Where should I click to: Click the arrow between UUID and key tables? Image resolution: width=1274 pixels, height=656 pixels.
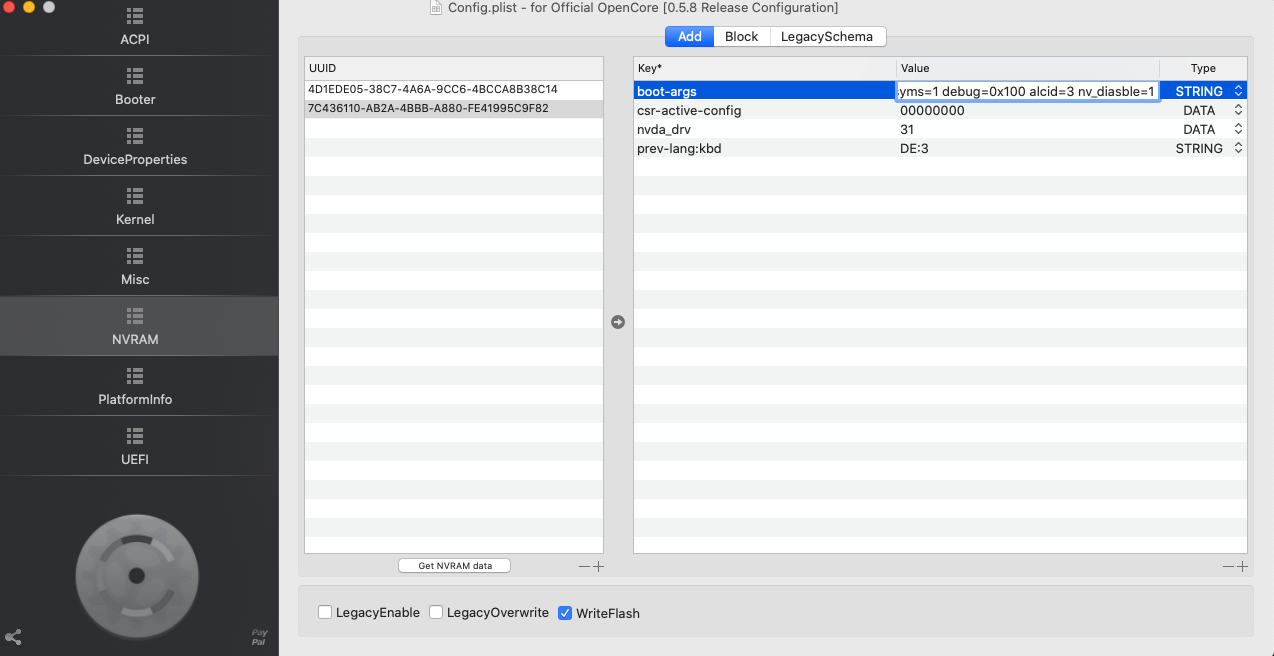click(x=618, y=322)
